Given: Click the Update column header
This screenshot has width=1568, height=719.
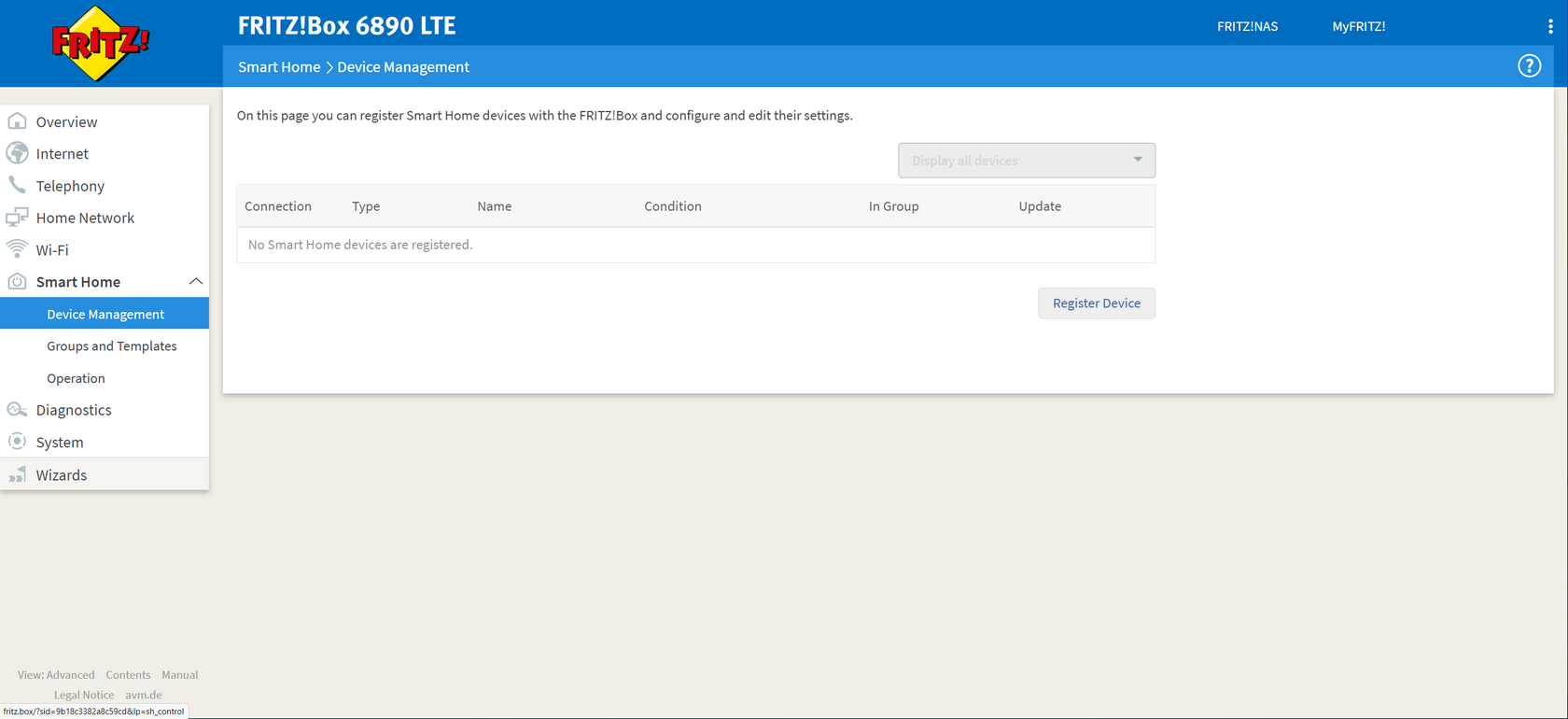Looking at the screenshot, I should click(1040, 206).
